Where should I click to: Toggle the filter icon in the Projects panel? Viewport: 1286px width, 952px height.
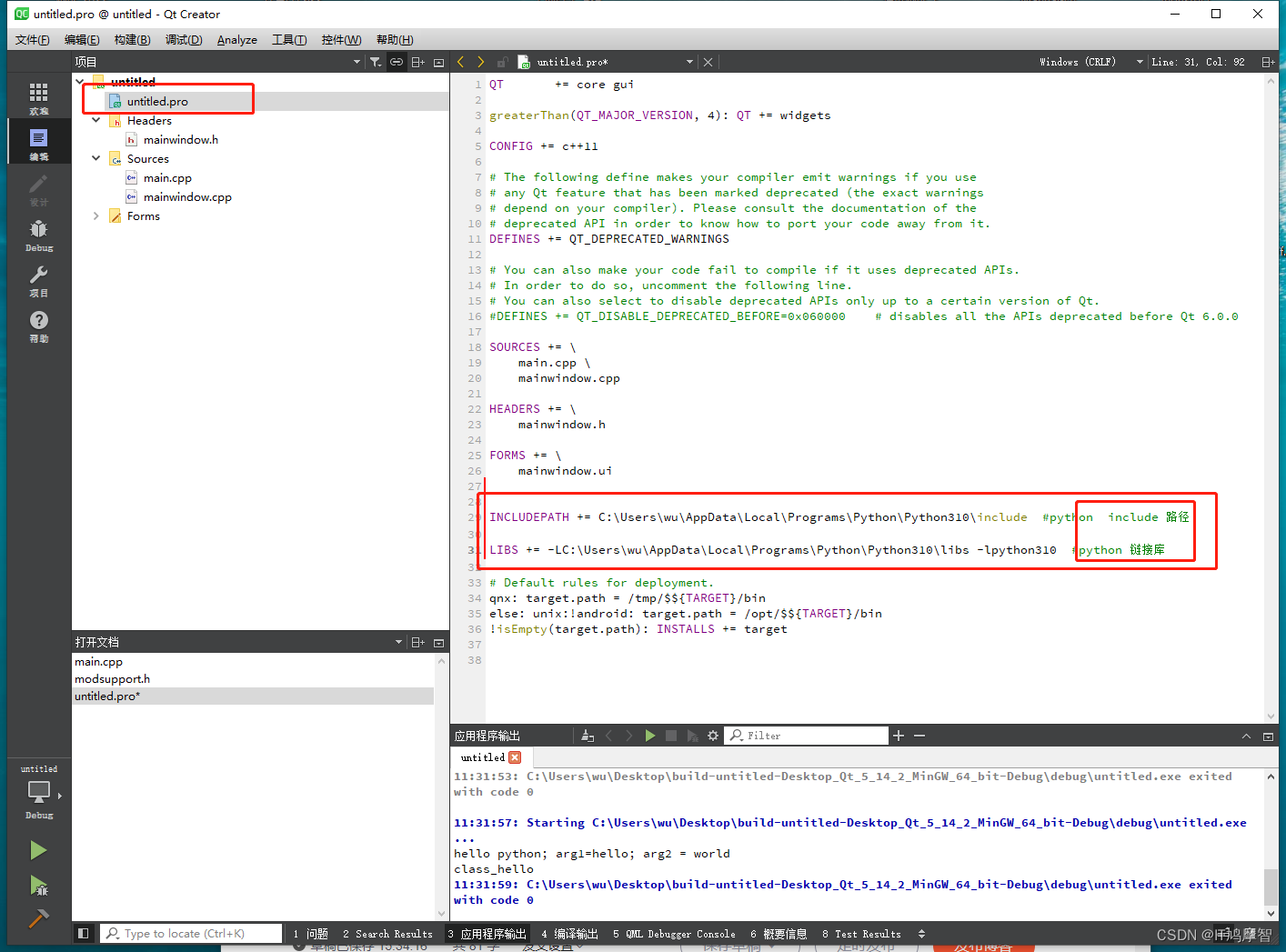click(375, 61)
